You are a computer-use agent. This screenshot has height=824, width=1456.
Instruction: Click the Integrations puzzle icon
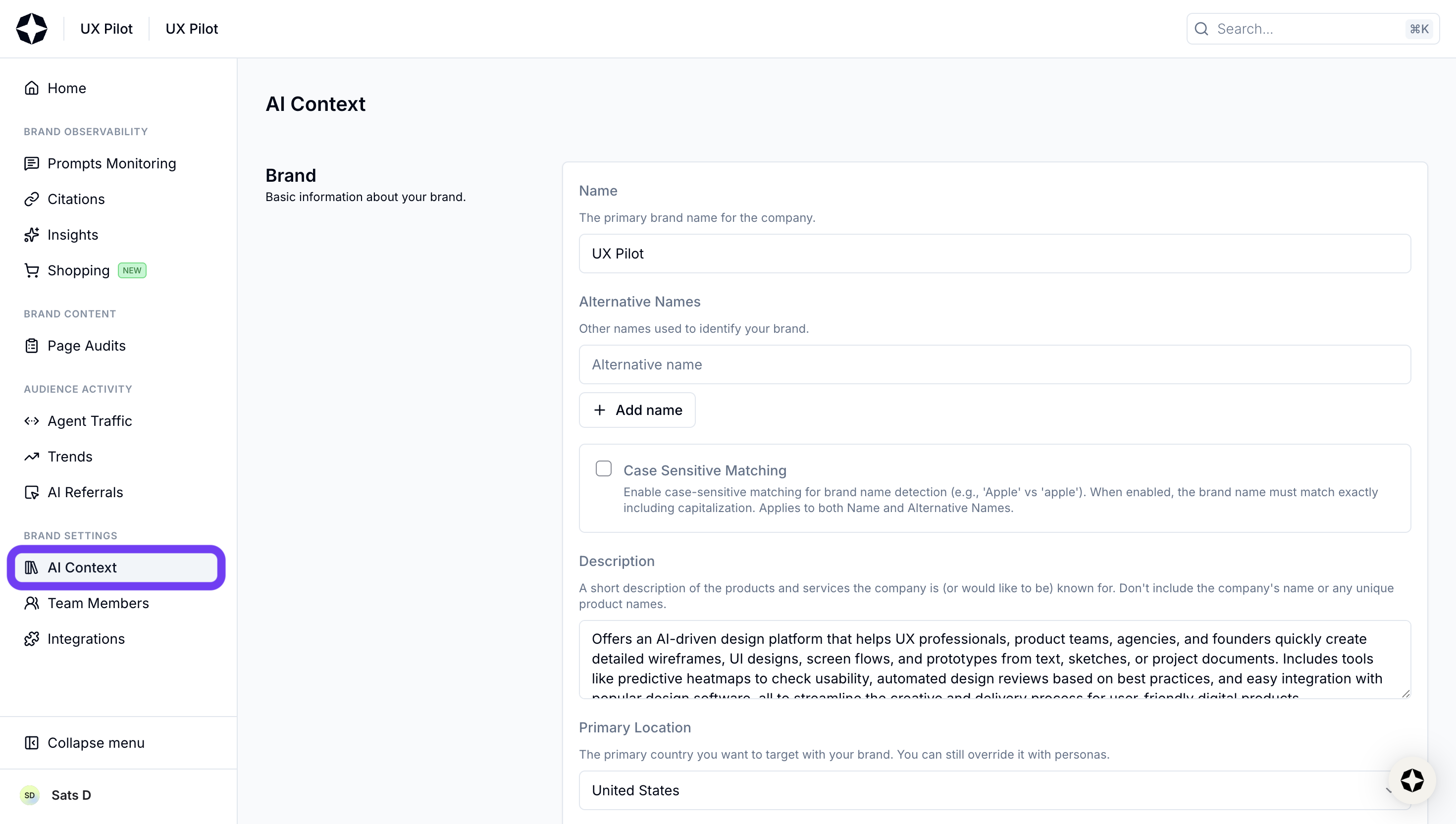tap(32, 639)
